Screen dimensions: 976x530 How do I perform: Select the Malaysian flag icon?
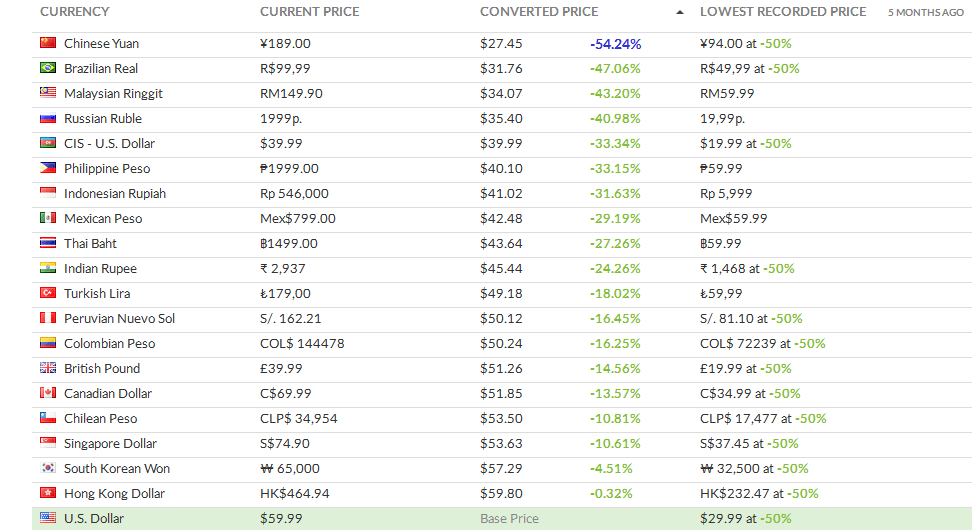(x=48, y=92)
